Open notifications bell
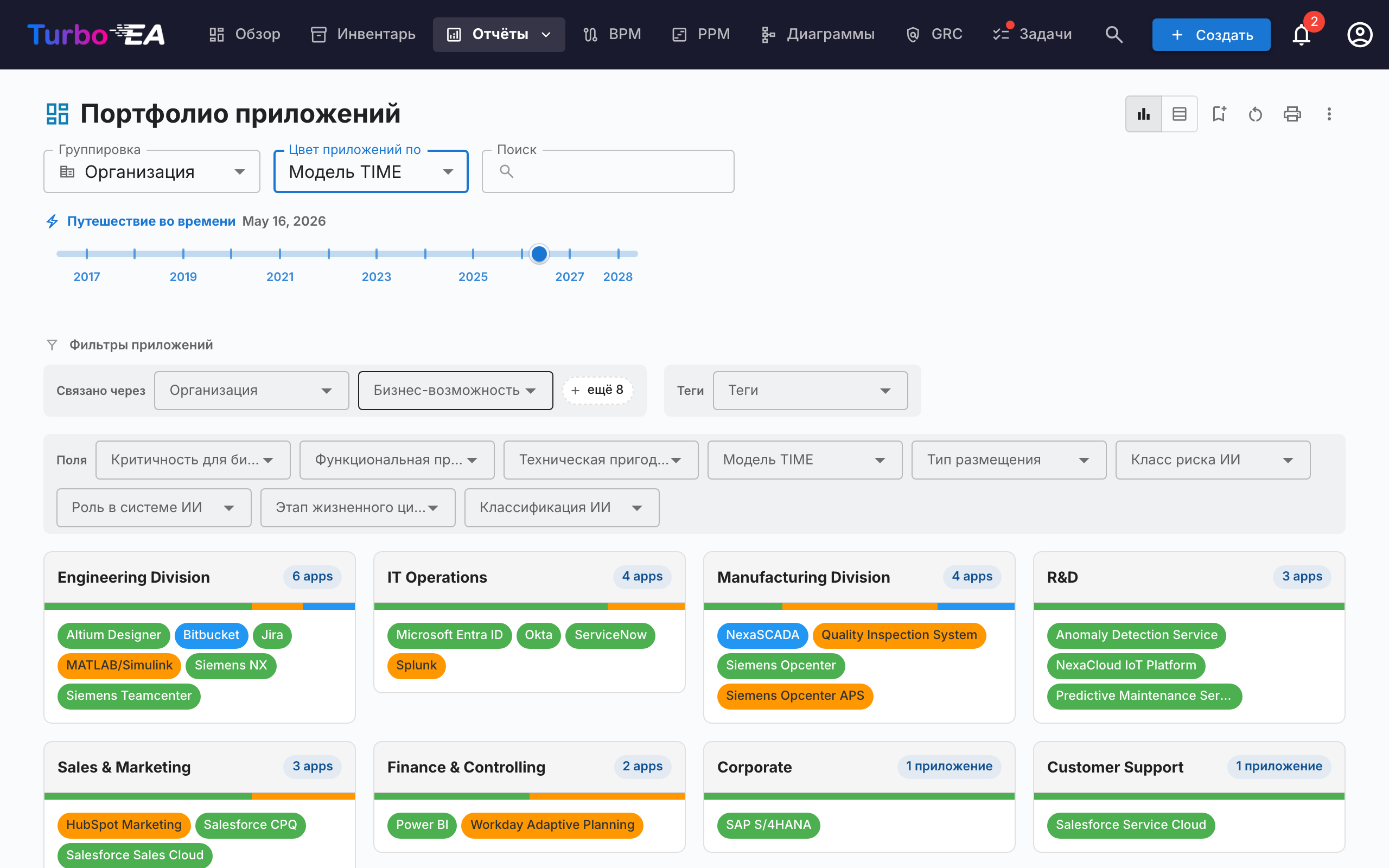Screen dimensions: 1389x868 coord(1301,34)
